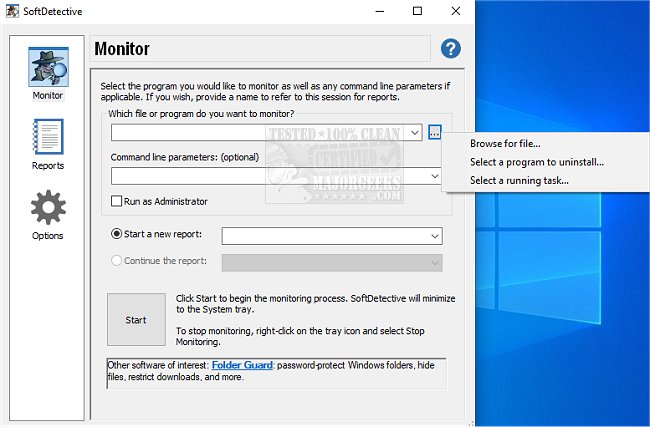Minimize the SoftDetective window
This screenshot has height=427, width=650.
380,11
